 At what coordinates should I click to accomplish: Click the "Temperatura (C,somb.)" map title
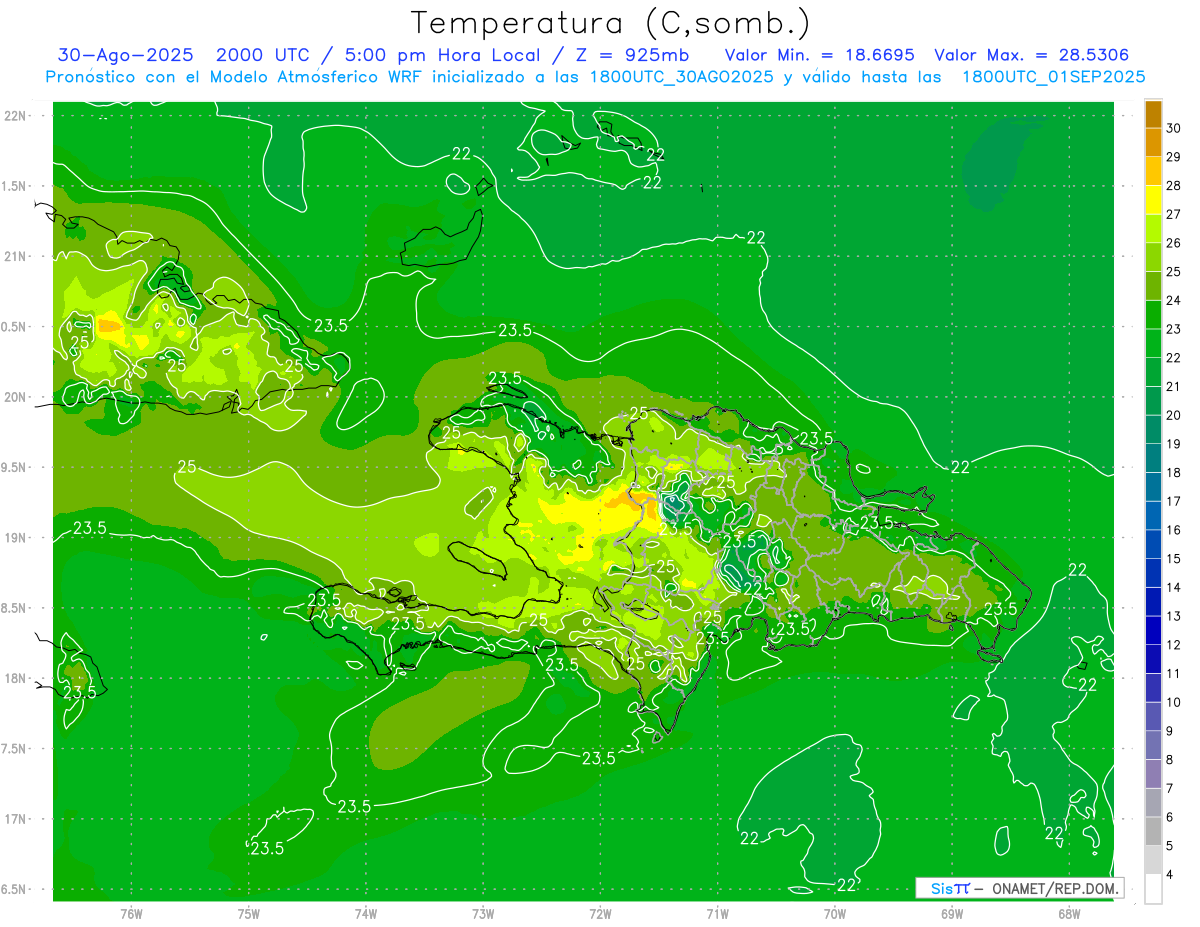611,23
